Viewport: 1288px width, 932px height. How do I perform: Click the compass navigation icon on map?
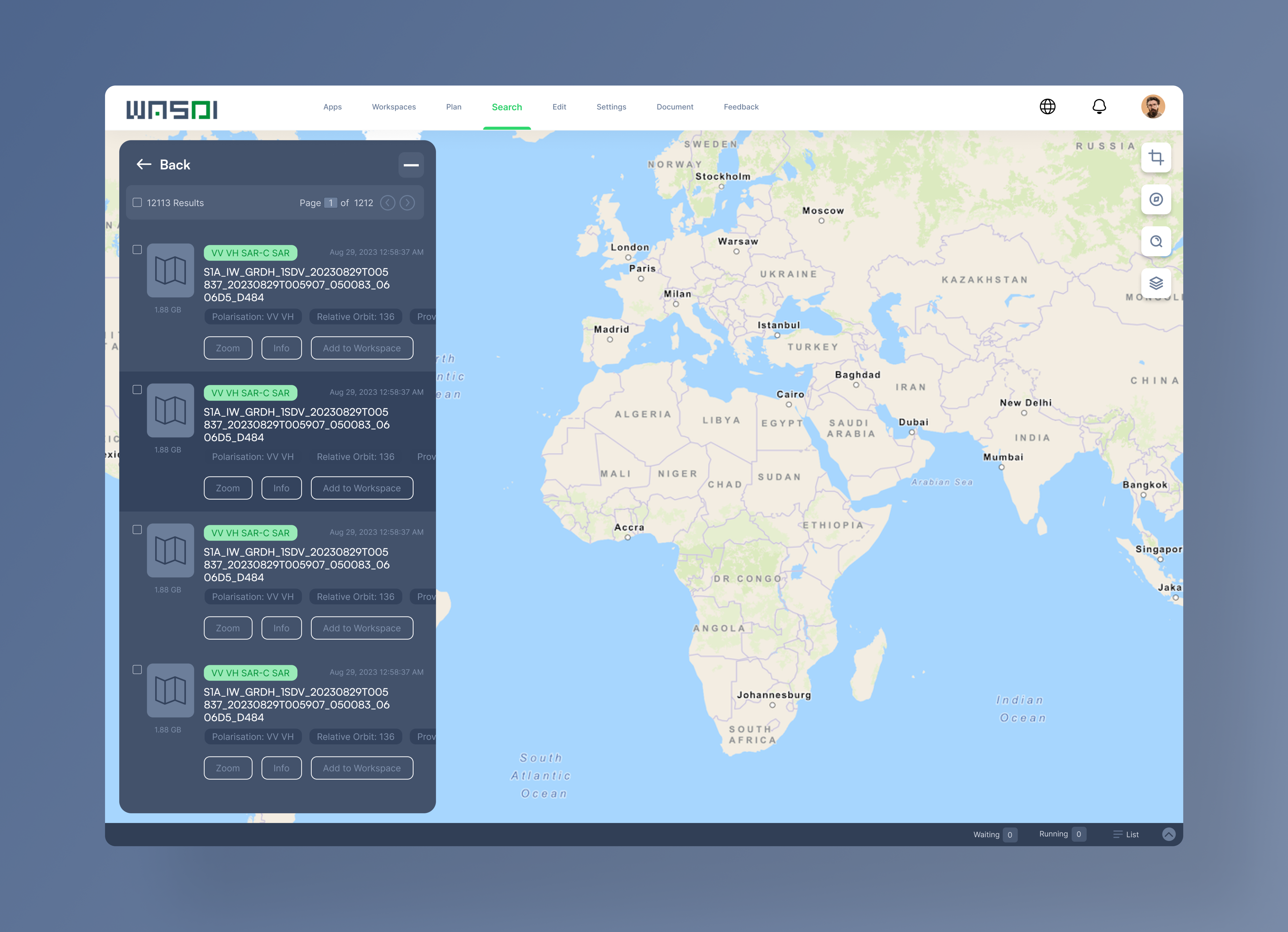[1156, 199]
